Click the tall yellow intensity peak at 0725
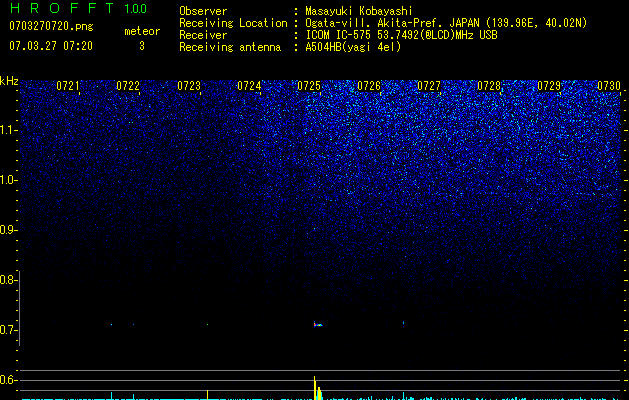 point(315,388)
